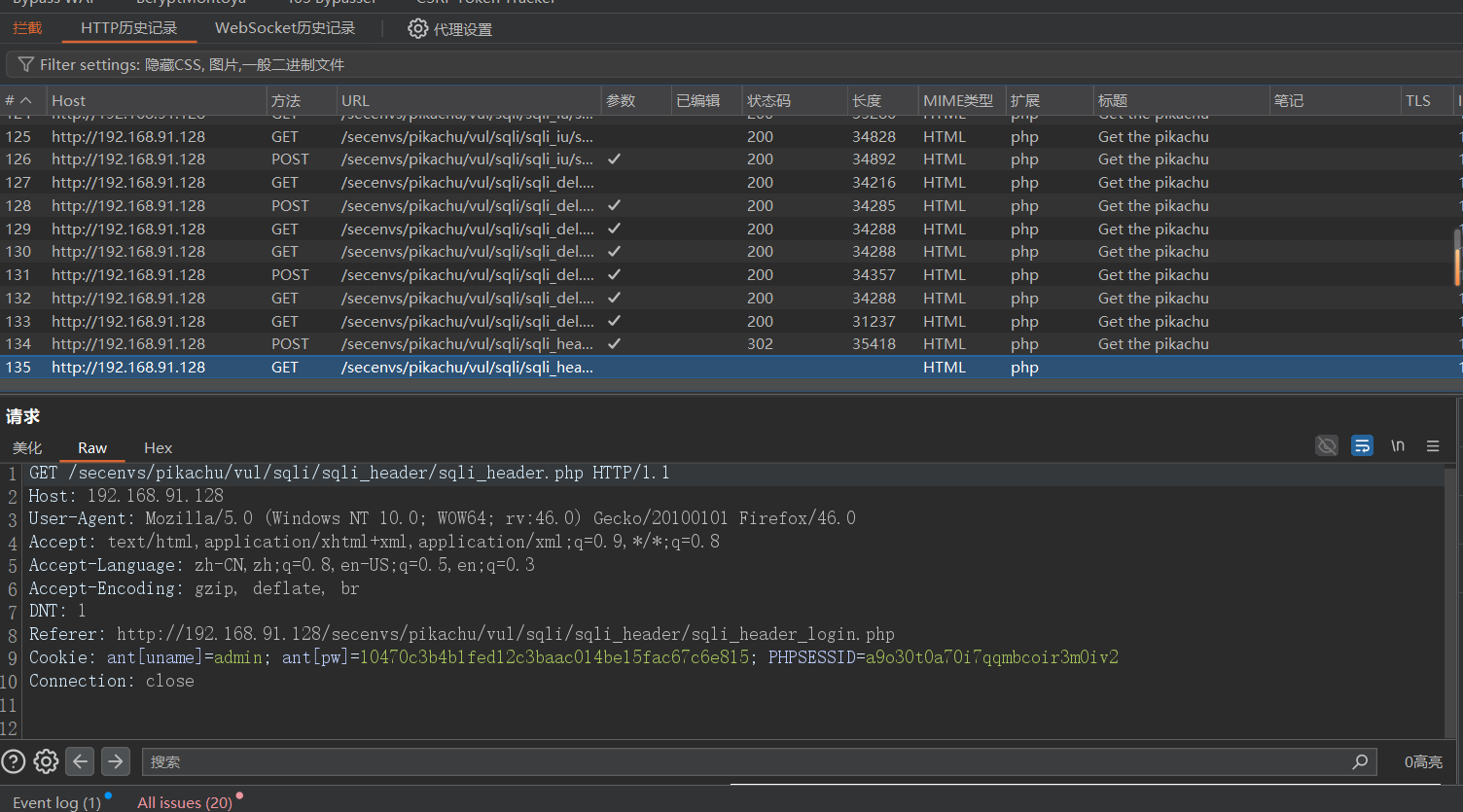Go to next search match arrow
The image size is (1463, 812).
116,761
